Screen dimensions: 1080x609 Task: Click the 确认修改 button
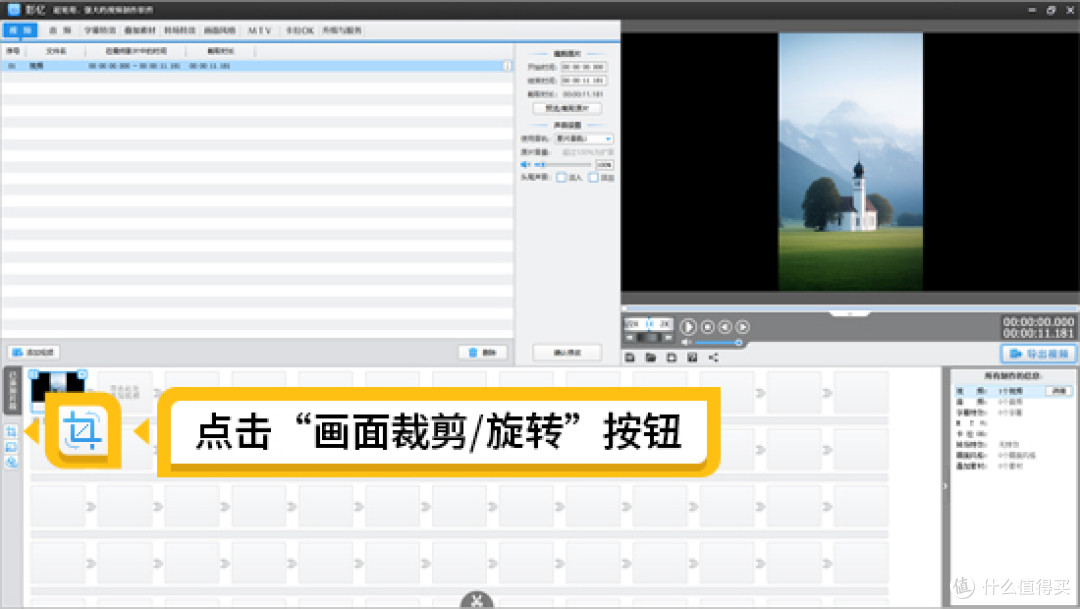click(567, 352)
